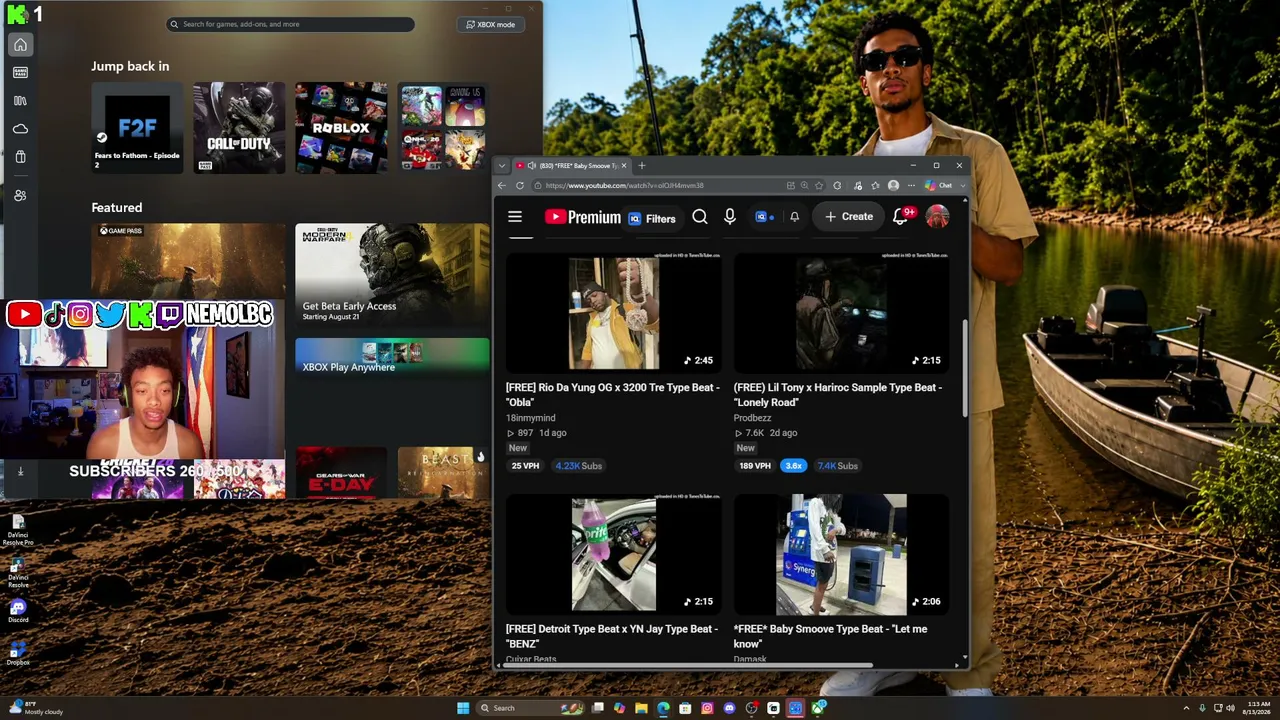
Task: Click the YouTube URL address bar
Action: point(658,185)
